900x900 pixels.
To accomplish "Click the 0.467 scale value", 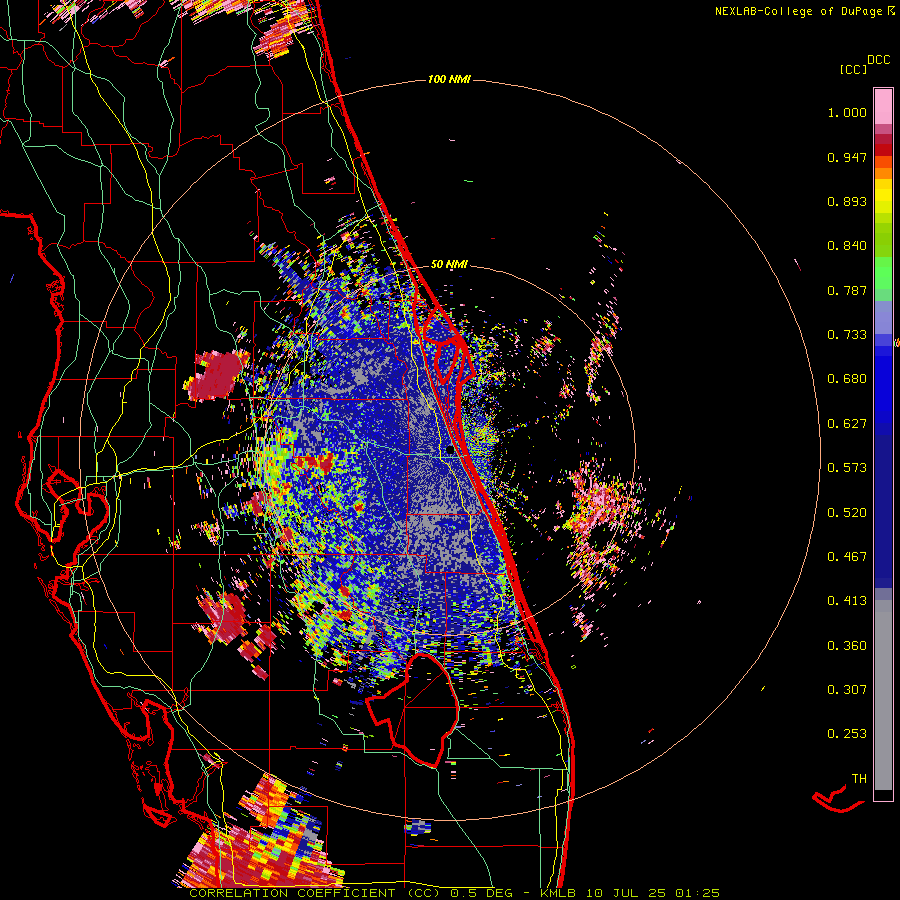I will coord(847,557).
